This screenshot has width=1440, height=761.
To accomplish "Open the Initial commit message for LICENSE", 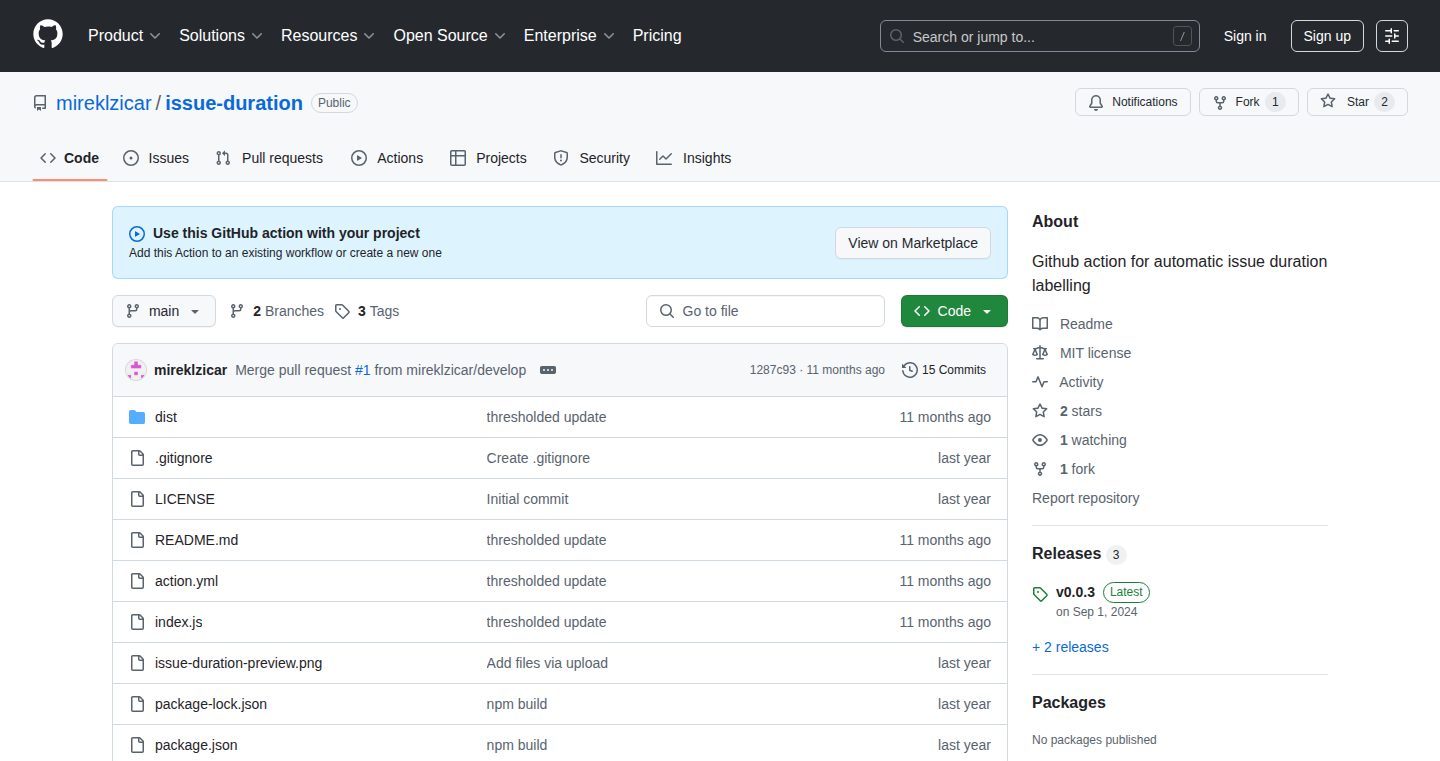I will 527,499.
